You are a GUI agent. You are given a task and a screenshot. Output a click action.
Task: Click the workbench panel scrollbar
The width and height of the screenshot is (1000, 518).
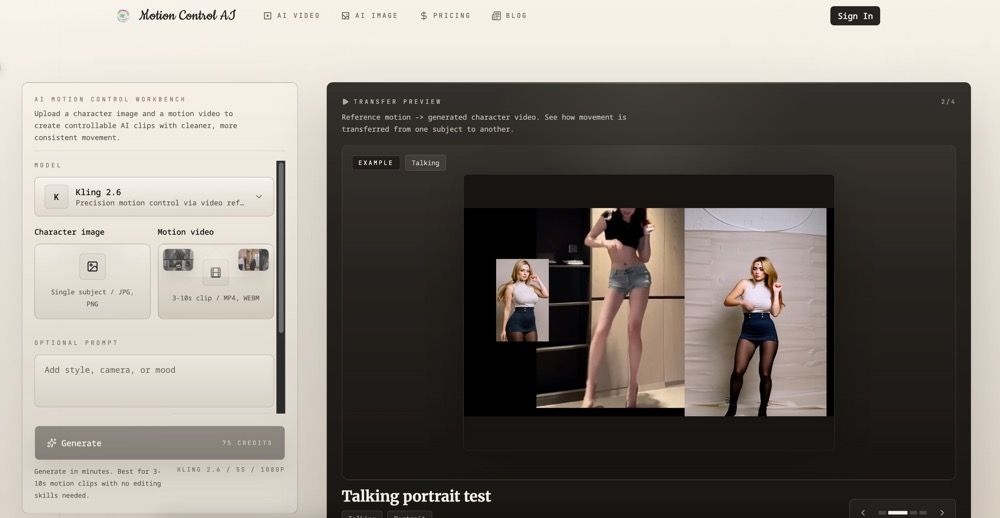[x=281, y=250]
